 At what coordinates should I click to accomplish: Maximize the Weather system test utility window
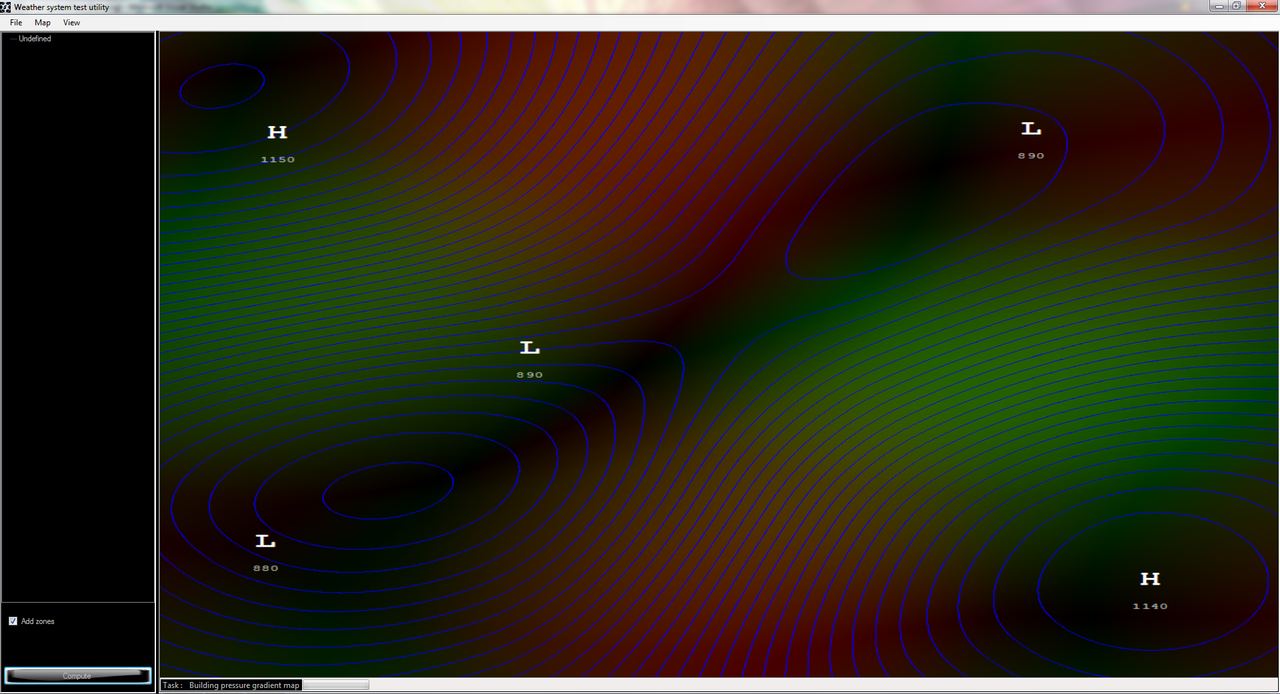pos(1237,6)
